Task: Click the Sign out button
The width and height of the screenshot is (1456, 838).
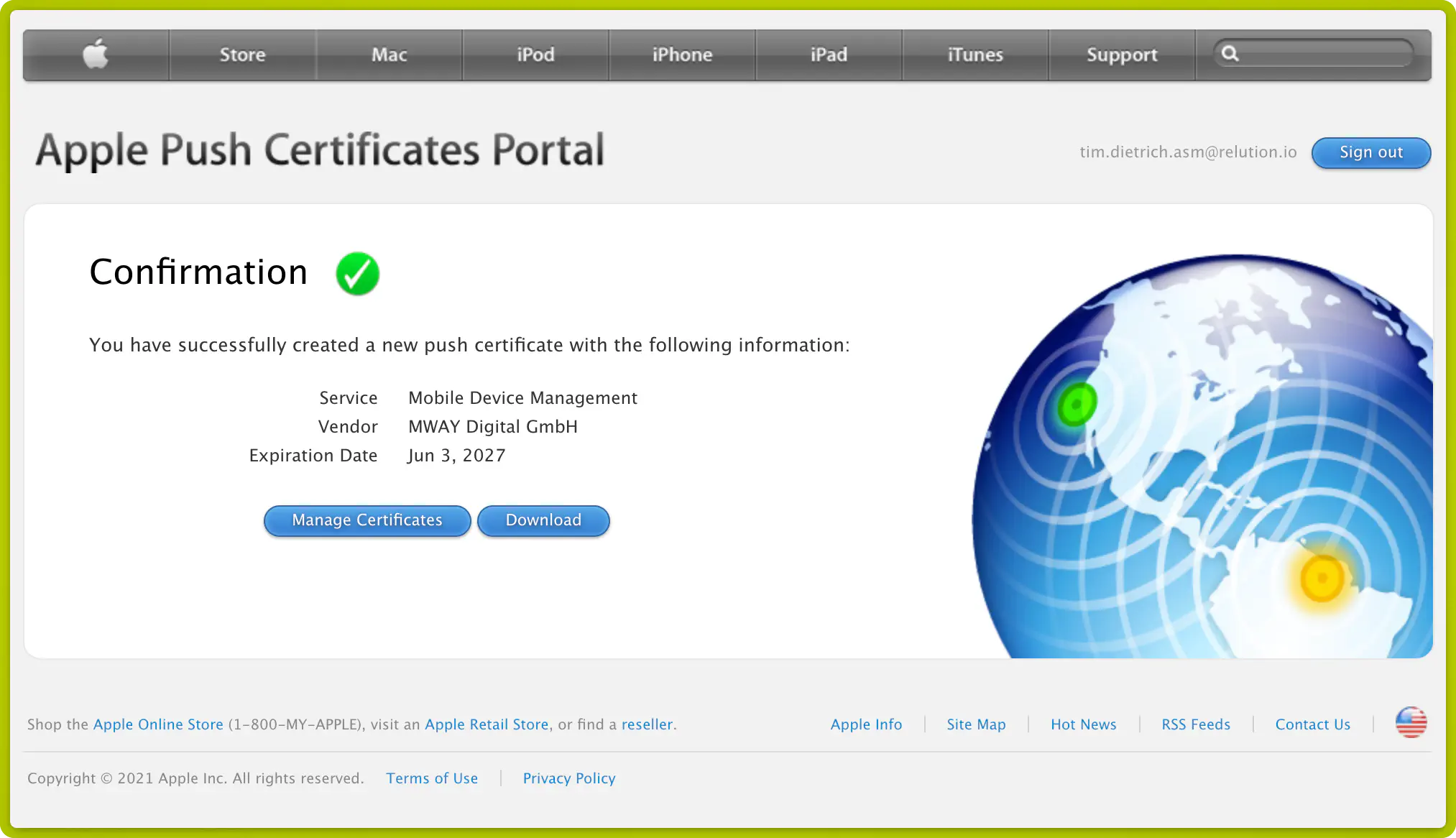Action: [x=1371, y=152]
